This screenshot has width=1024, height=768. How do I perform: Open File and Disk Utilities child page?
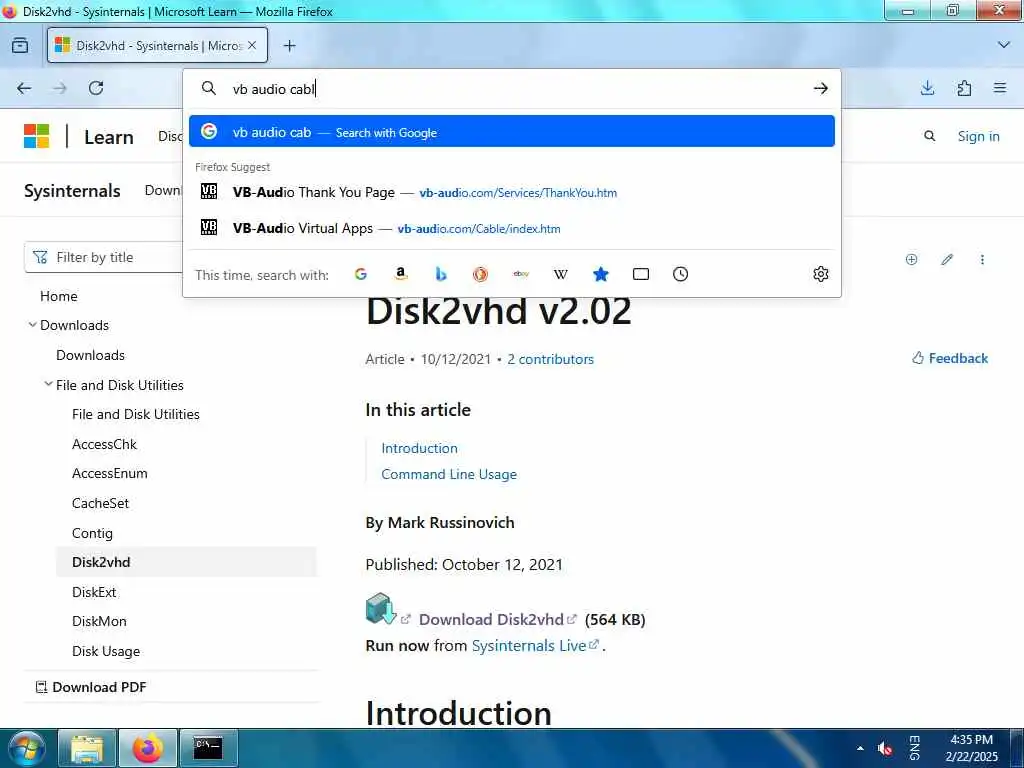(136, 414)
